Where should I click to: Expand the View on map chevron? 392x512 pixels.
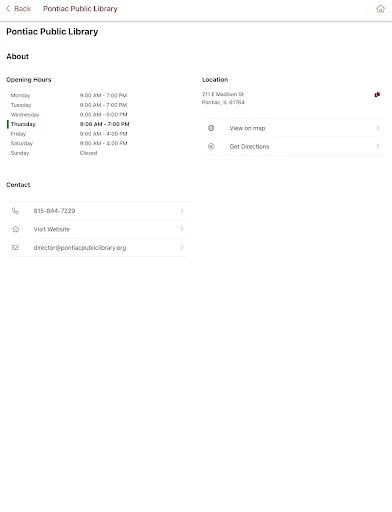click(378, 128)
